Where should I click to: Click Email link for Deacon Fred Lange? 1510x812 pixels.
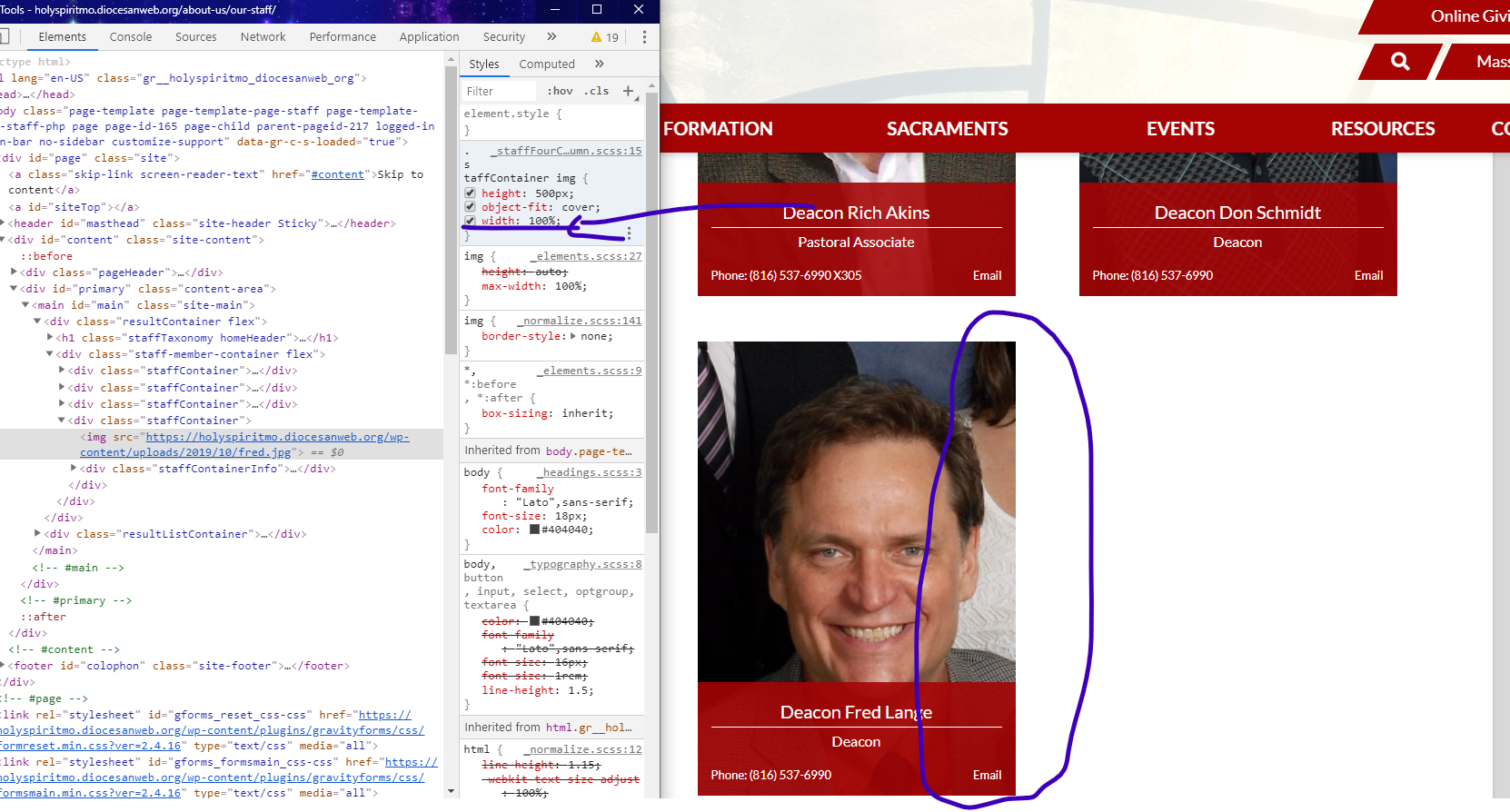point(987,775)
